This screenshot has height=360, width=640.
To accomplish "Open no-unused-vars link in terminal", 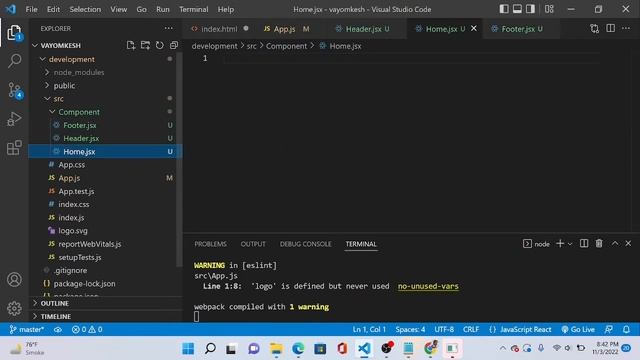I will [428, 286].
